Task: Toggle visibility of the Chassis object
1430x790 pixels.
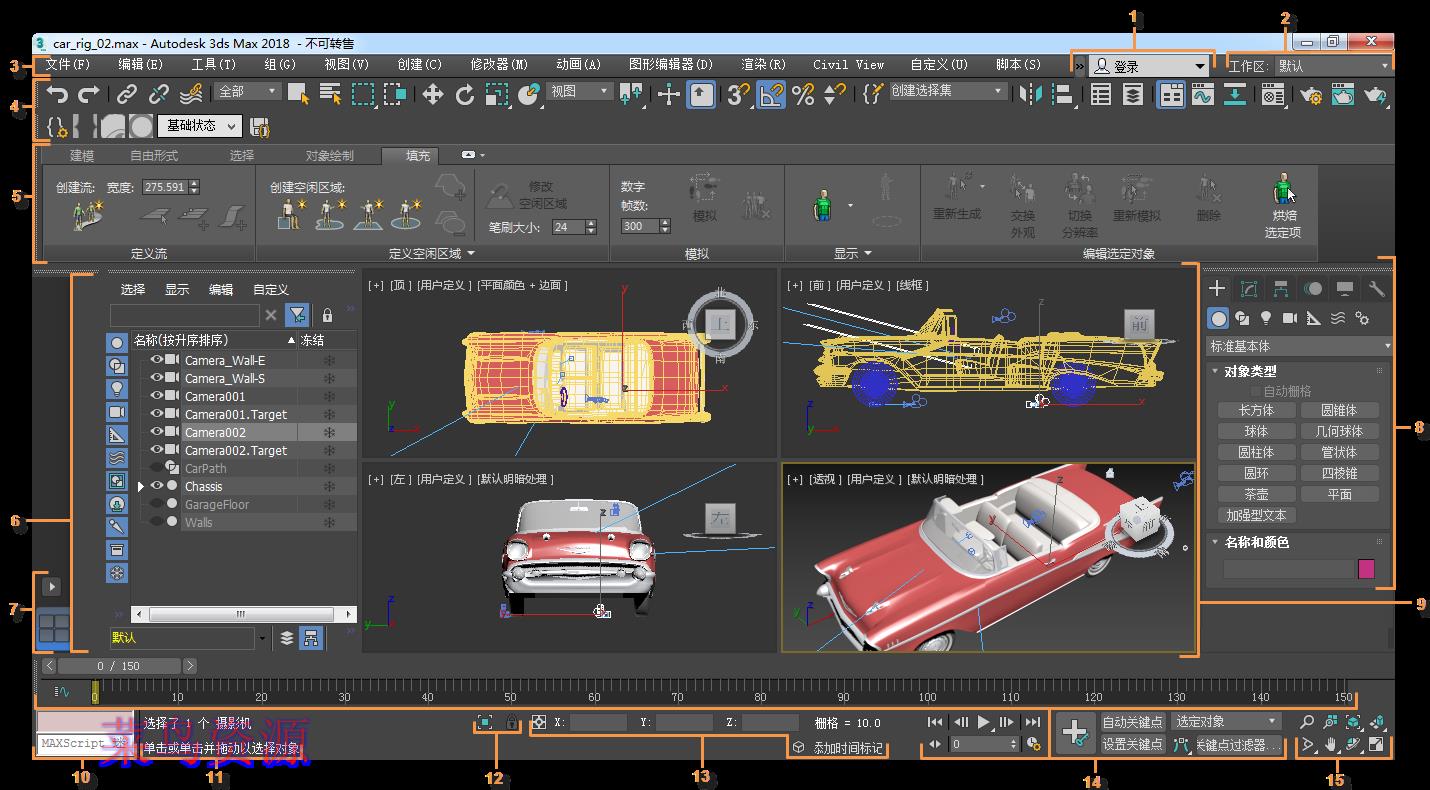Action: point(157,485)
